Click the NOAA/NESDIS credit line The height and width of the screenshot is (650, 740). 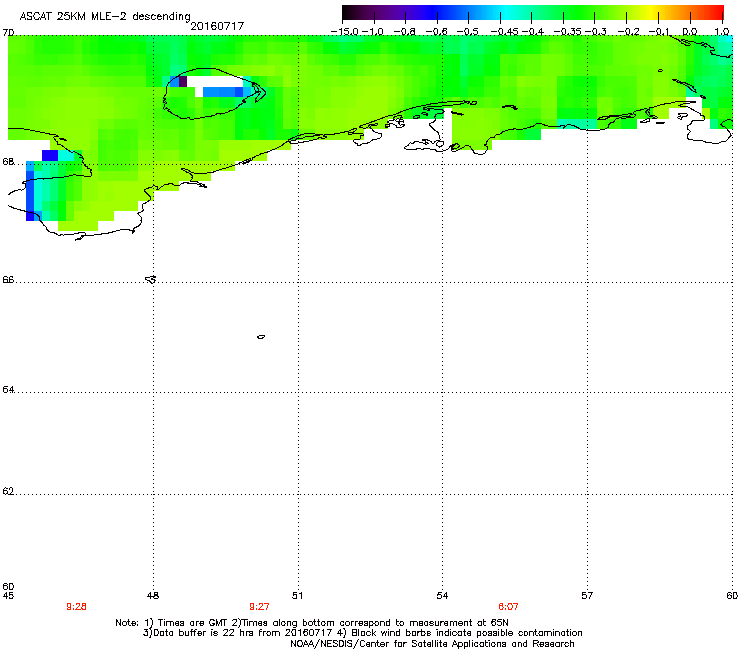(x=432, y=644)
